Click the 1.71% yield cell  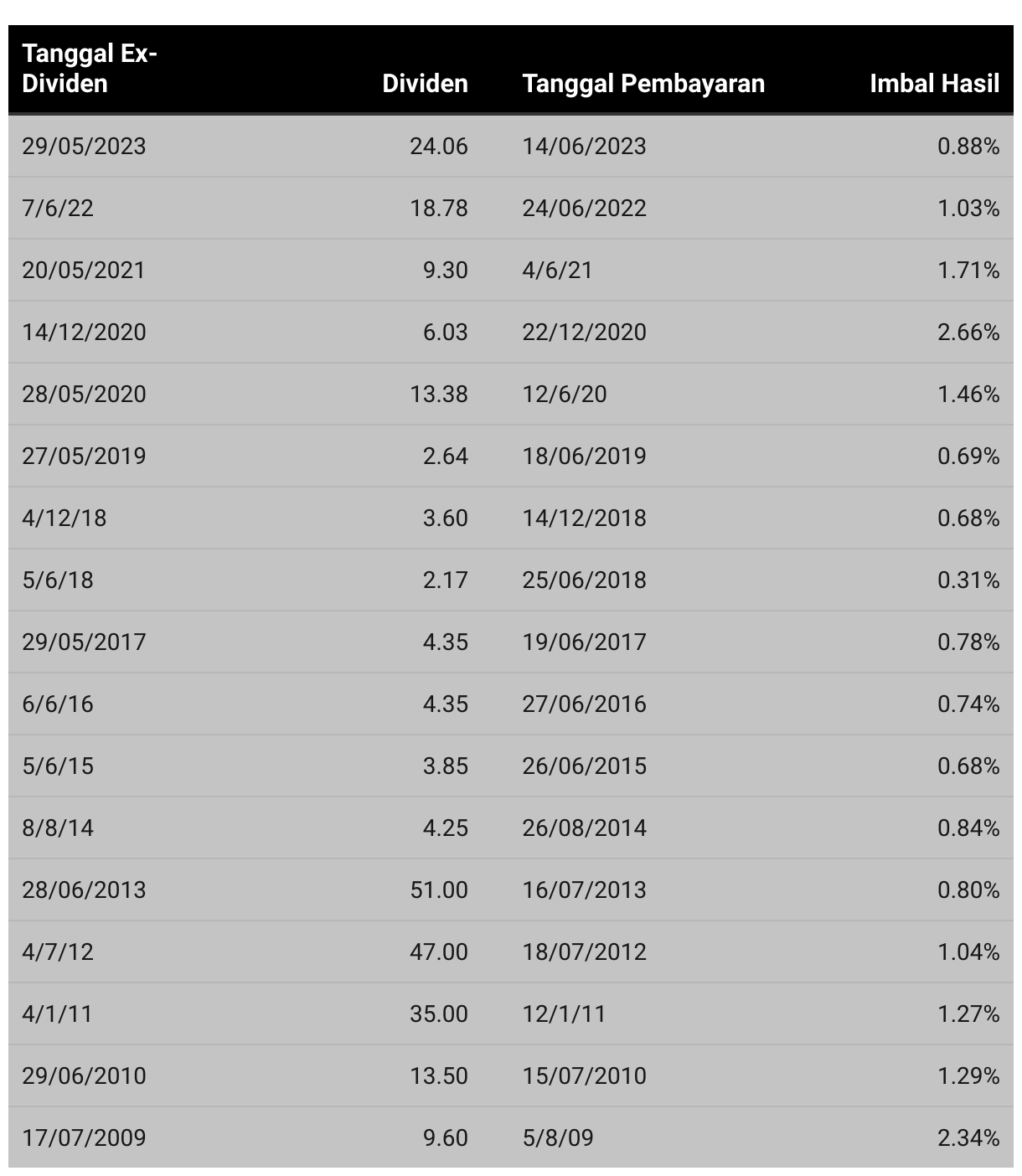968,271
